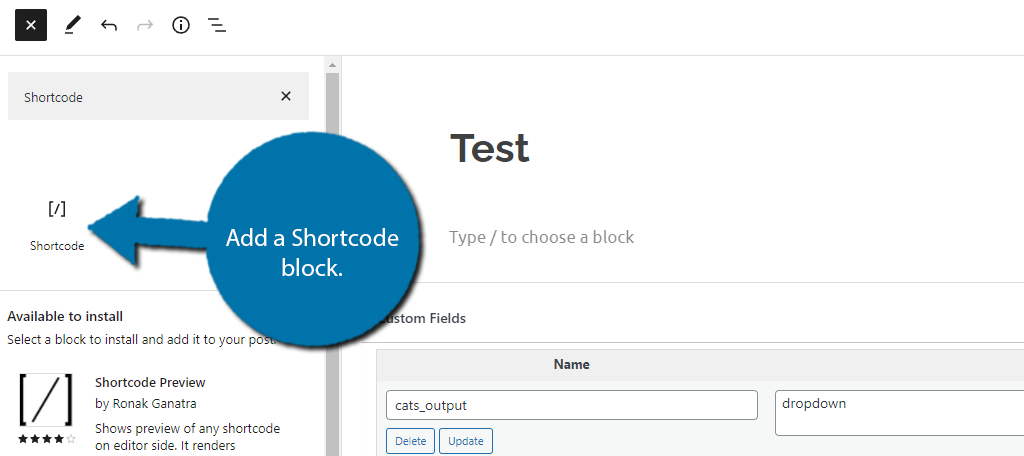
Task: Click the dropdown value text area
Action: [x=898, y=412]
